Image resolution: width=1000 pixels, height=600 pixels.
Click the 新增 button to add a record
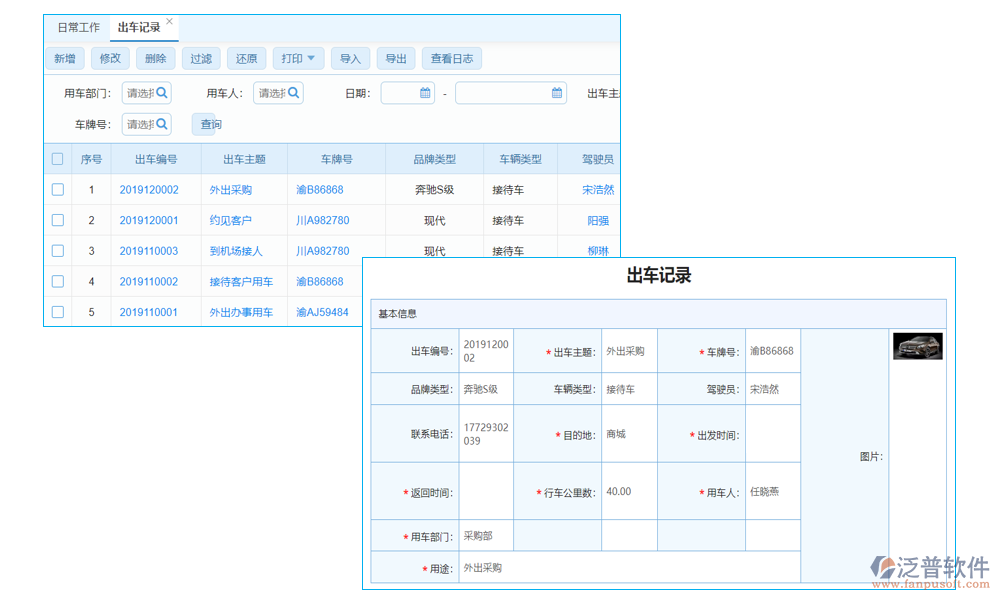64,58
